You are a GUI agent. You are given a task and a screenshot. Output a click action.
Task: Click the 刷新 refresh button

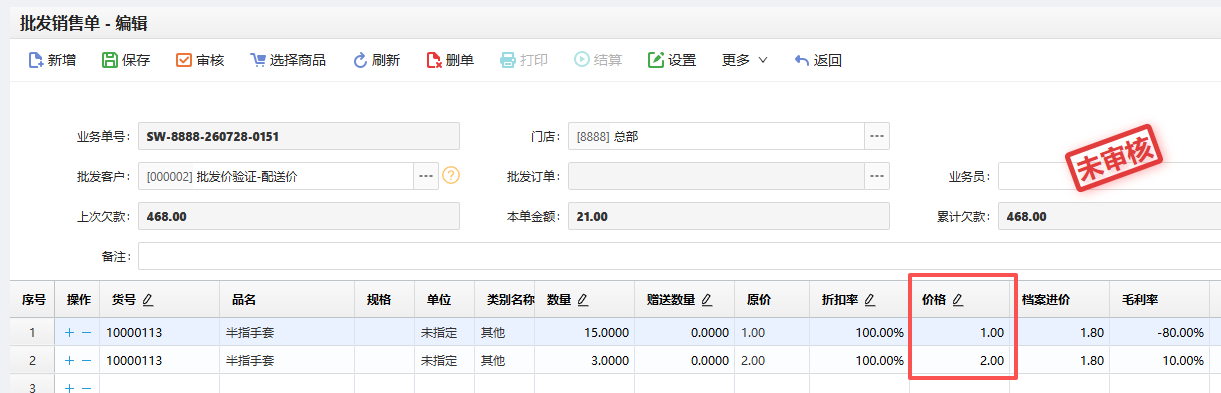tap(376, 60)
